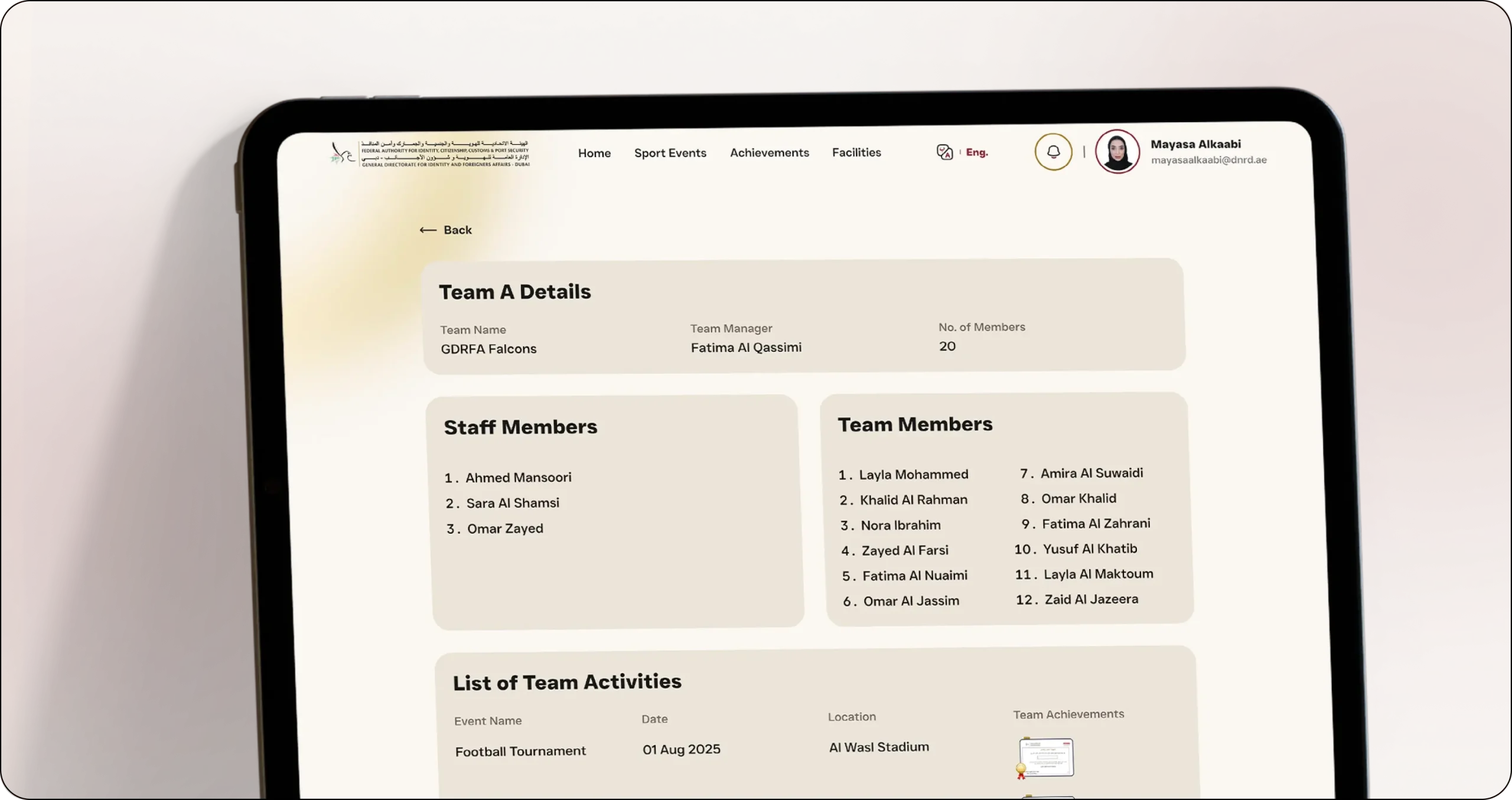
Task: Click the date 01 Aug 2025
Action: (x=681, y=749)
